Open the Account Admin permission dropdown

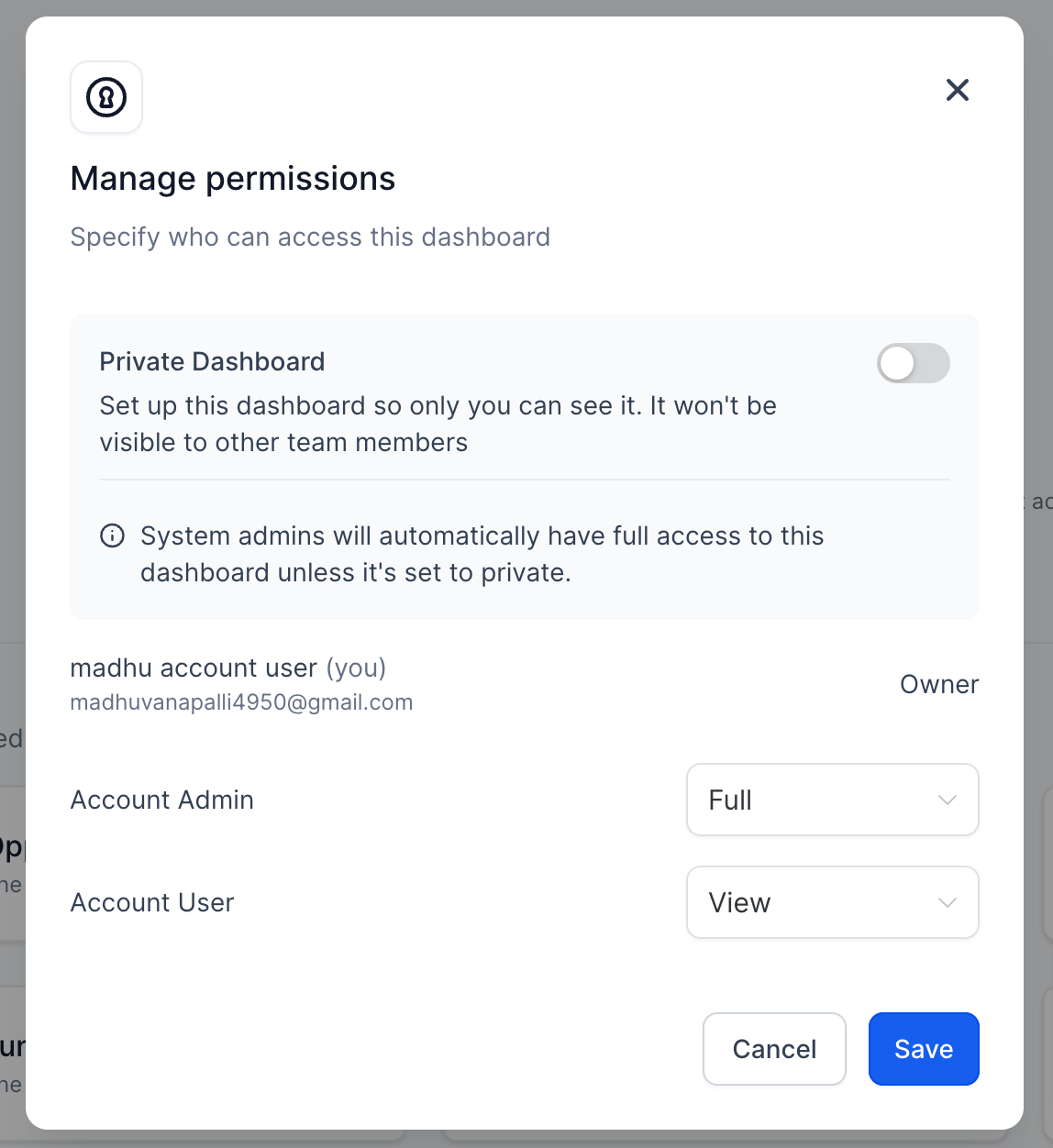833,800
